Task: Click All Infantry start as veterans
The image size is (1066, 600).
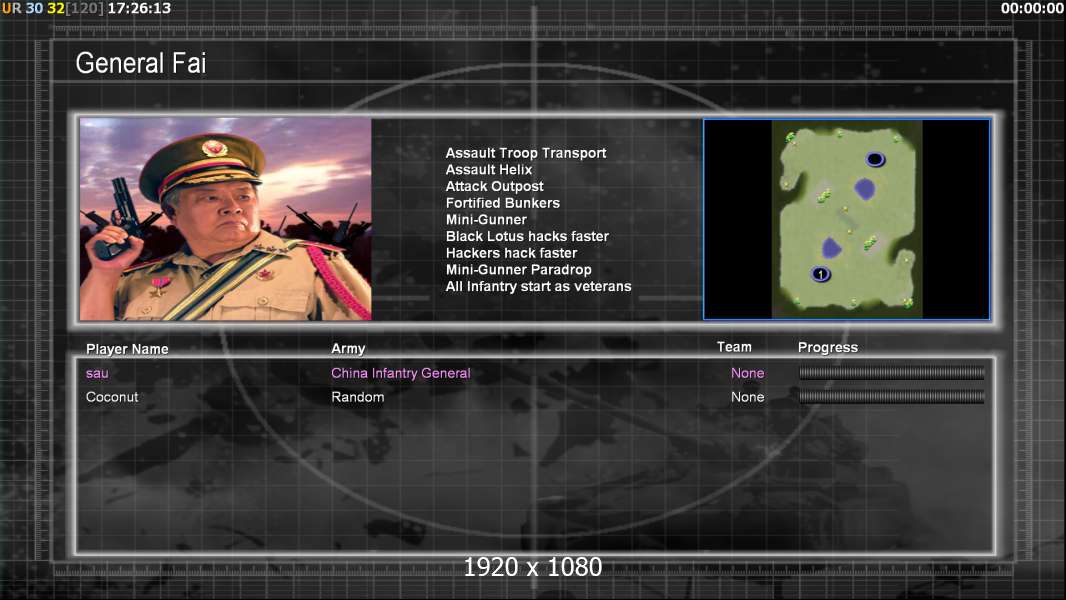Action: click(538, 286)
